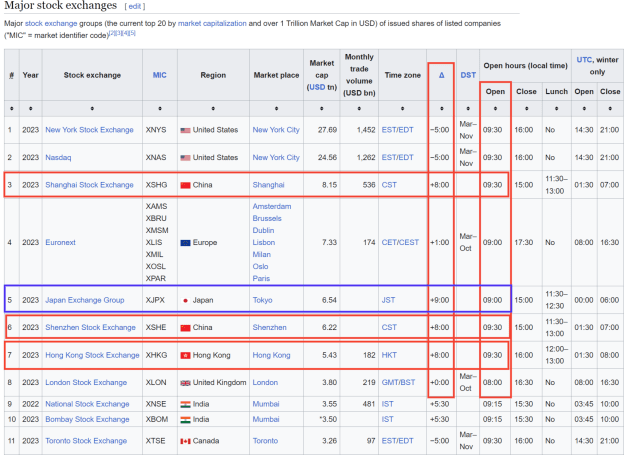Open the HKT time zone link

[389, 355]
